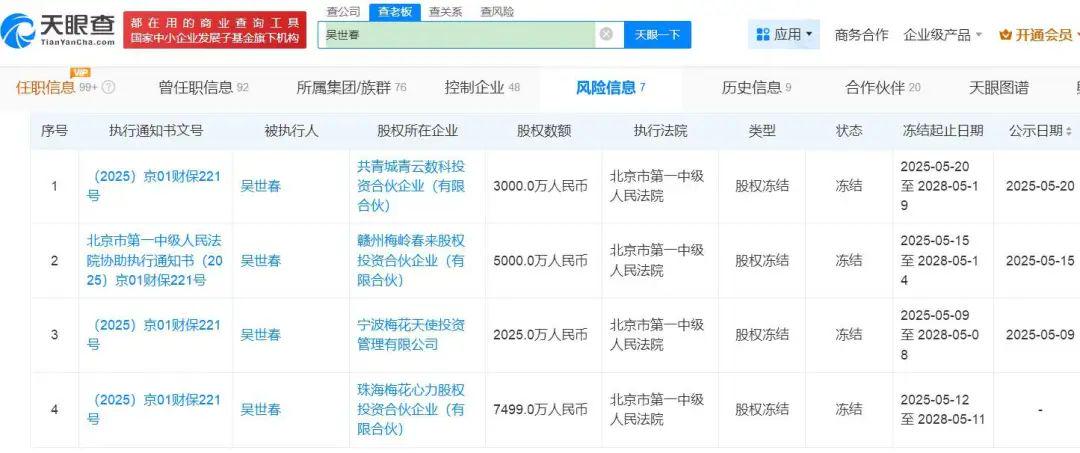Click the 开通会员 crown icon
Viewport: 1080px width, 453px height.
tap(1005, 34)
